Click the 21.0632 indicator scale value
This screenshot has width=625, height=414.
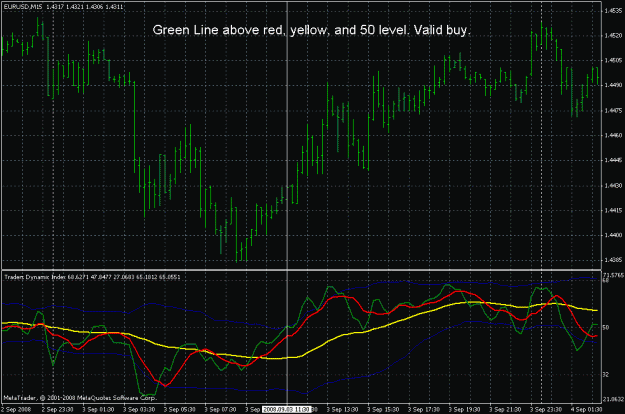tap(613, 399)
